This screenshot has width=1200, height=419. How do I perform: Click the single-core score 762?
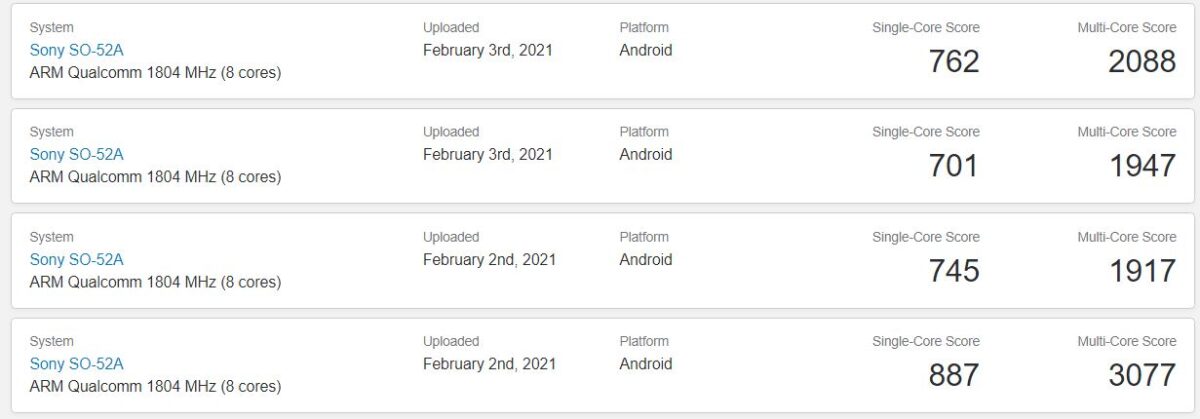pyautogui.click(x=953, y=62)
